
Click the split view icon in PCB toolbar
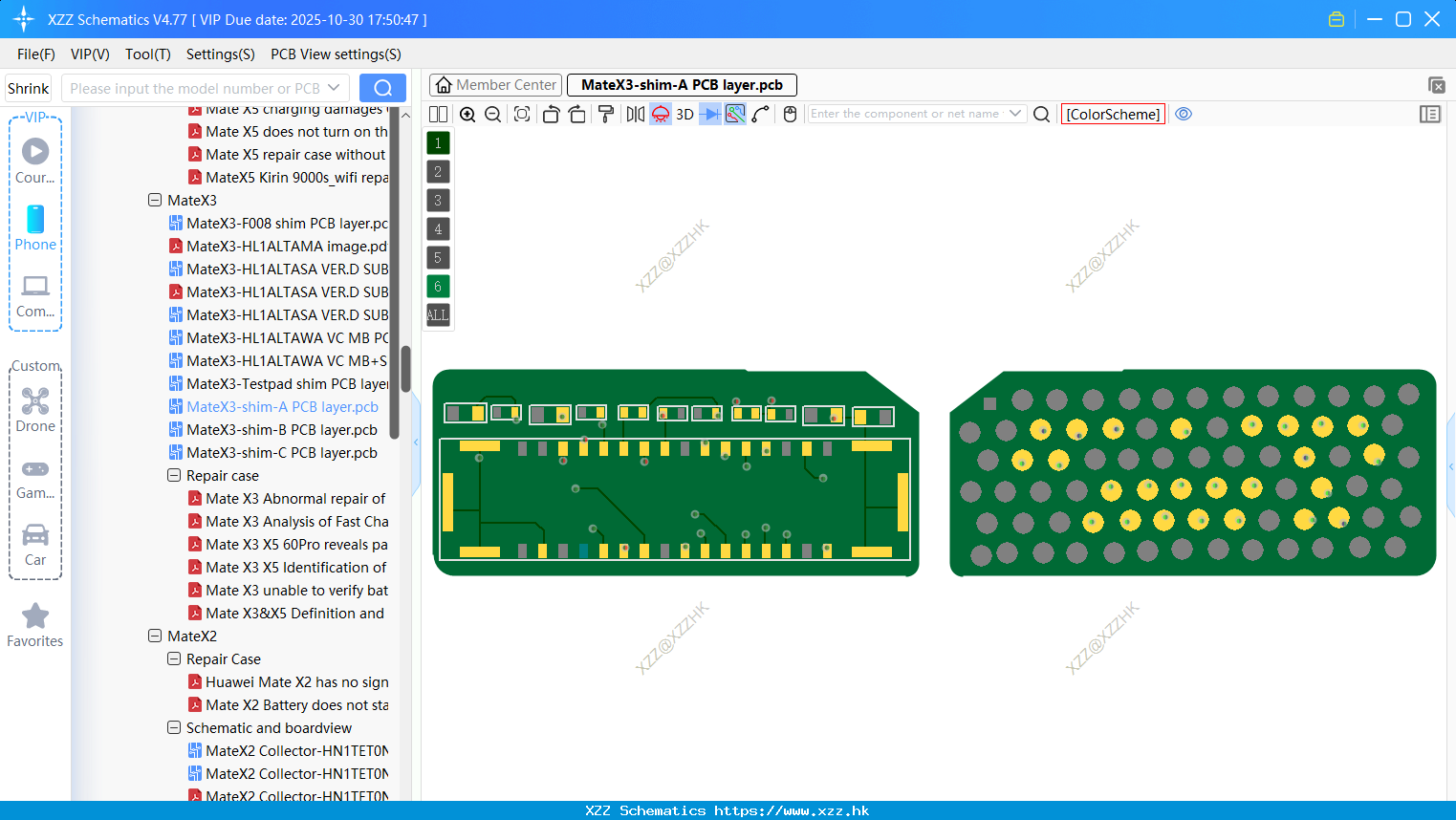pyautogui.click(x=438, y=114)
